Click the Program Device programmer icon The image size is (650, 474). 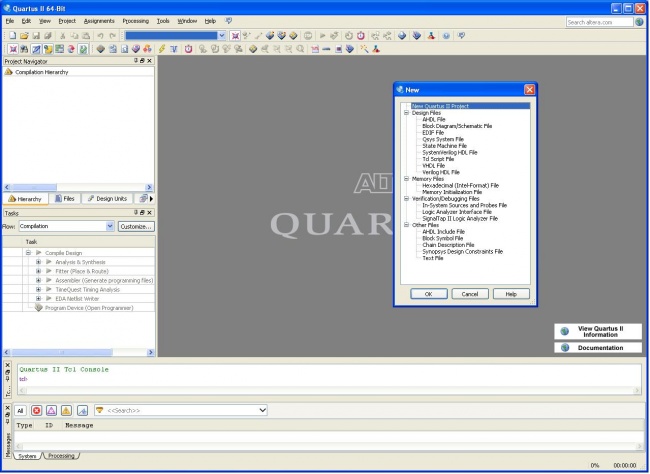[39, 308]
